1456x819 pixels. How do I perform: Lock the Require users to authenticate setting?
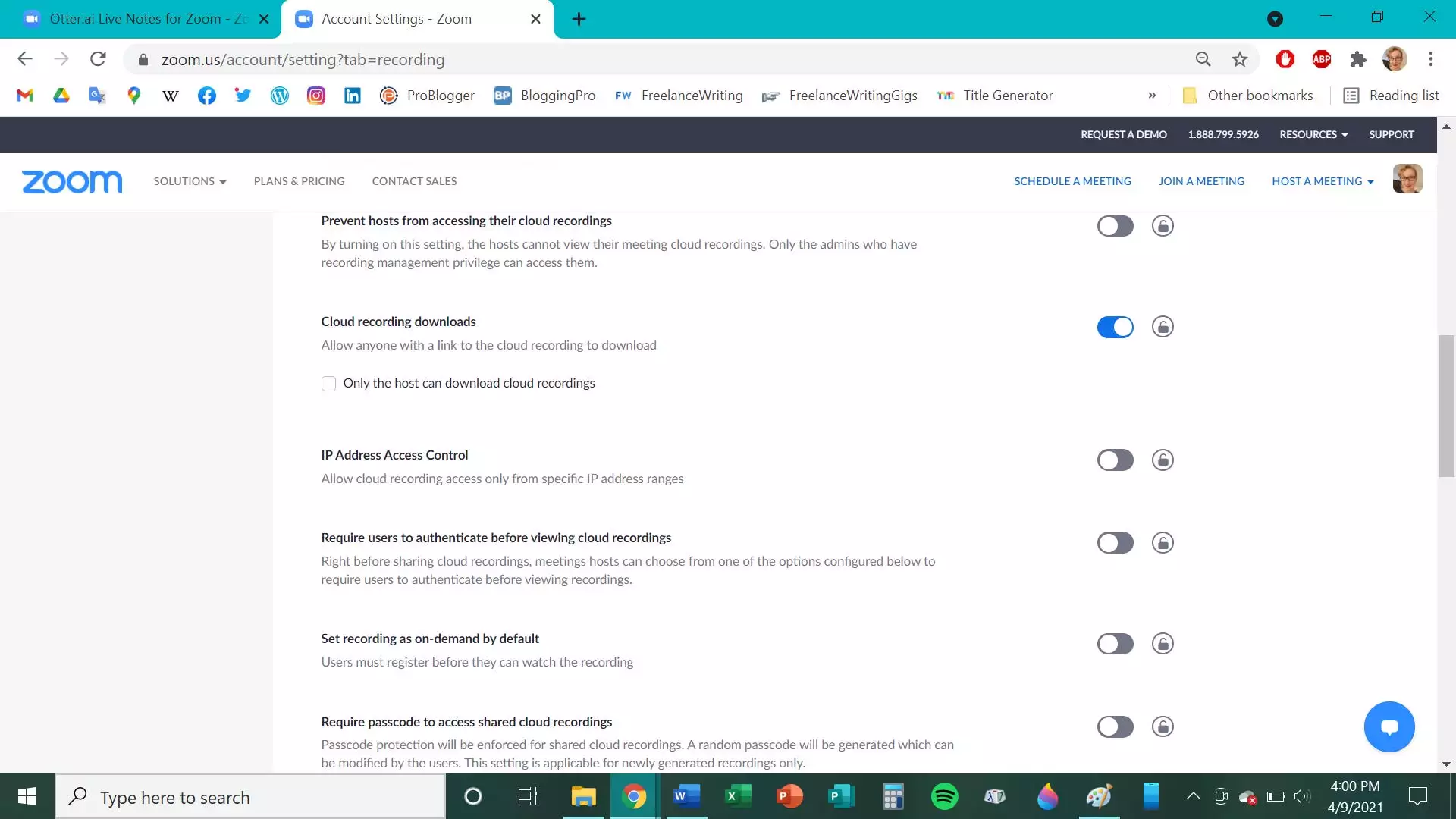click(x=1163, y=543)
